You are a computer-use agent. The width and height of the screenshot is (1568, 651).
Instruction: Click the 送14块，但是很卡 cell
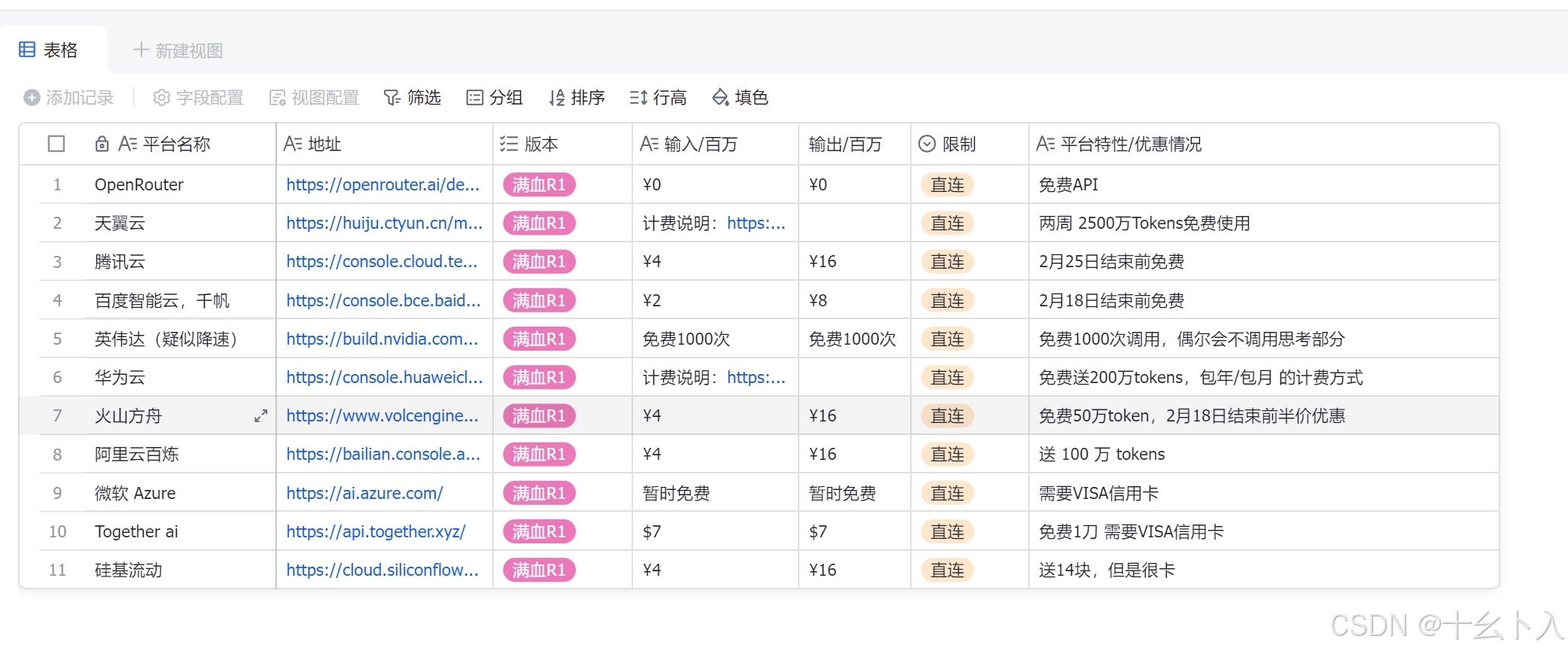(1264, 570)
